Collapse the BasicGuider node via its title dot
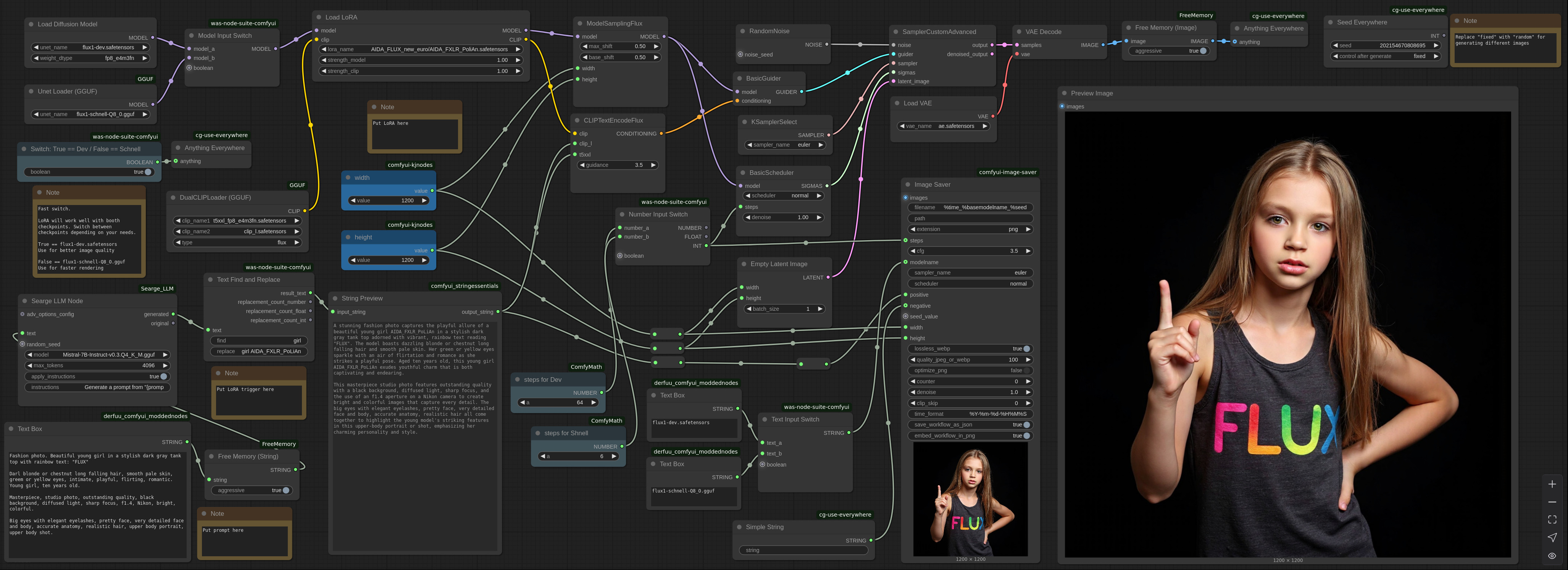1568x570 pixels. (x=740, y=79)
